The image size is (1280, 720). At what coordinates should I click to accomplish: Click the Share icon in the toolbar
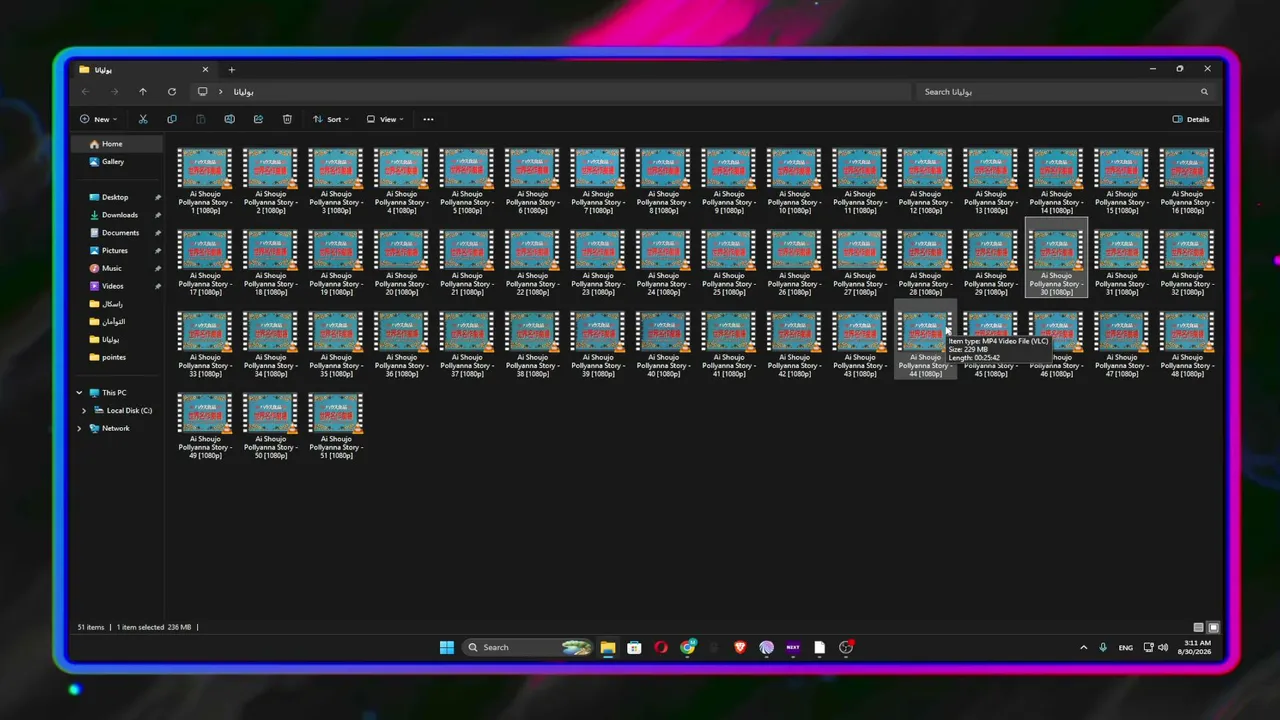pyautogui.click(x=258, y=119)
